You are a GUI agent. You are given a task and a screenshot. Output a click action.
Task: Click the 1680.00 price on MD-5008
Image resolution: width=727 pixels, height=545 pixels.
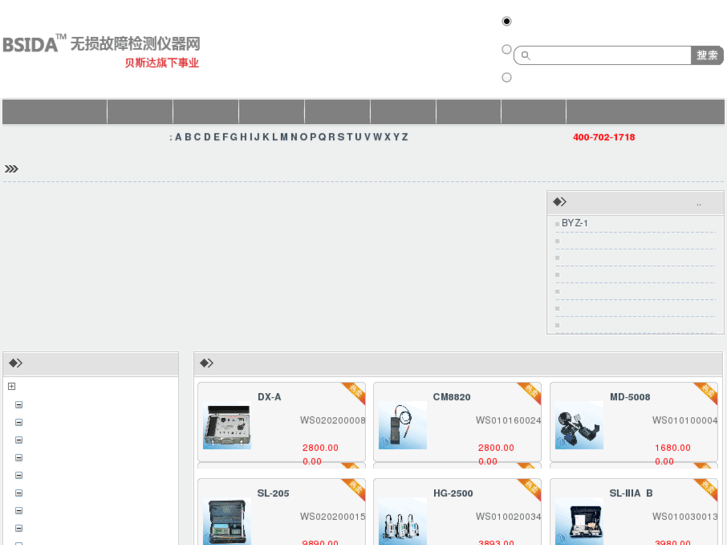673,448
